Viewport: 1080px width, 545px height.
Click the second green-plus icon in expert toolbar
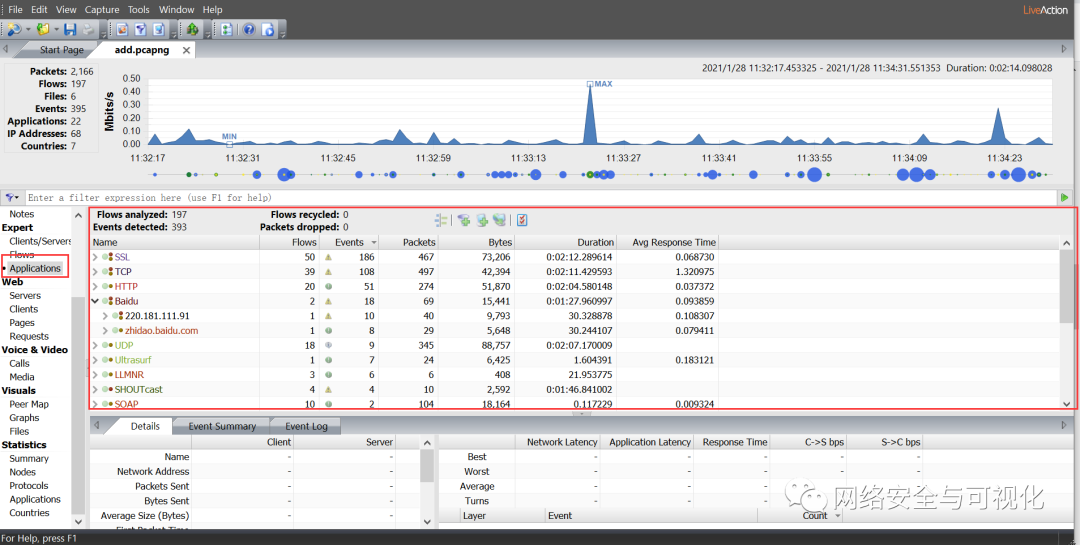tap(482, 220)
